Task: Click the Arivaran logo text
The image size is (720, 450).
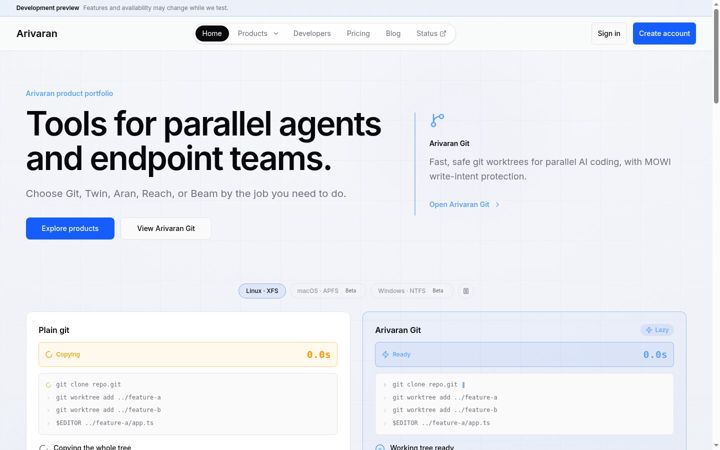Action: pos(37,34)
